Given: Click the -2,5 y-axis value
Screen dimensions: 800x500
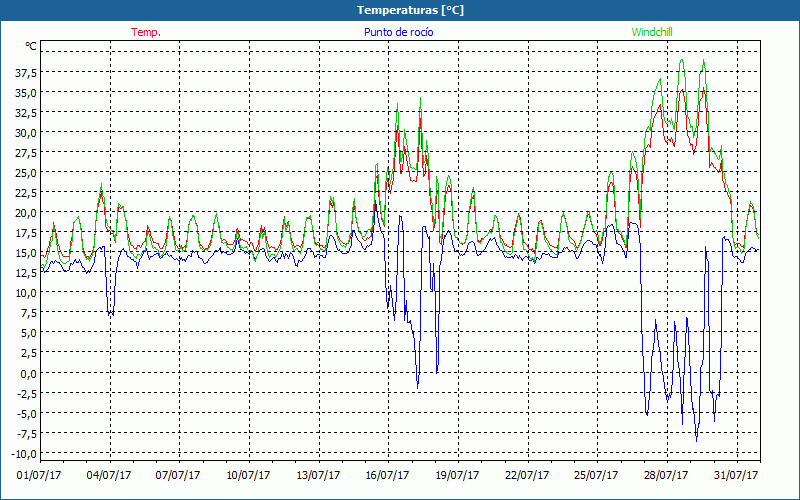Looking at the screenshot, I should pos(26,393).
